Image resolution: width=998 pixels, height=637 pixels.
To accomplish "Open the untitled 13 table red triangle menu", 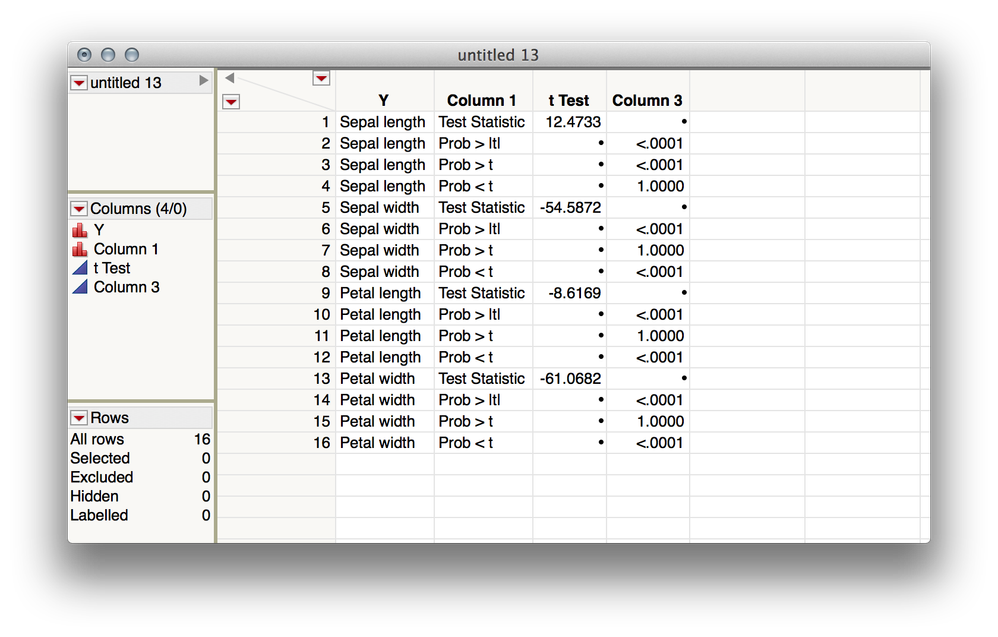I will [x=79, y=83].
